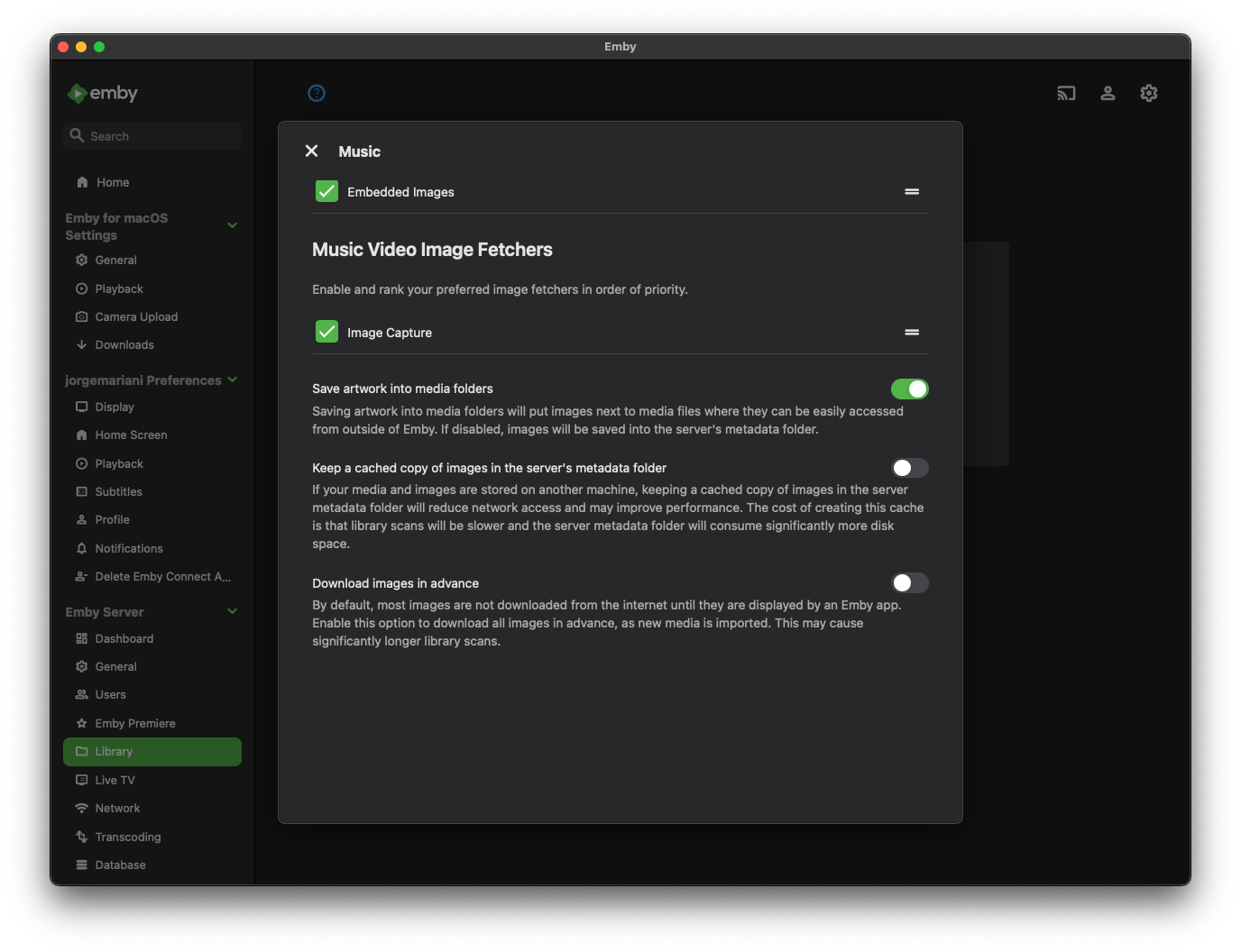This screenshot has height=952, width=1241.
Task: Open the cast to device icon
Action: coord(1066,93)
